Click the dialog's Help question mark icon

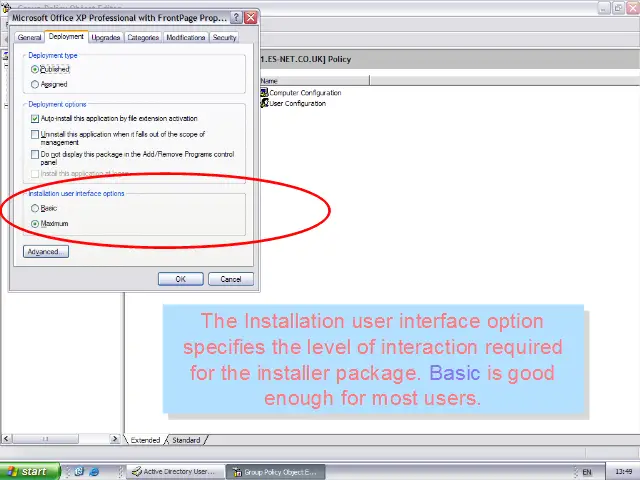click(236, 18)
